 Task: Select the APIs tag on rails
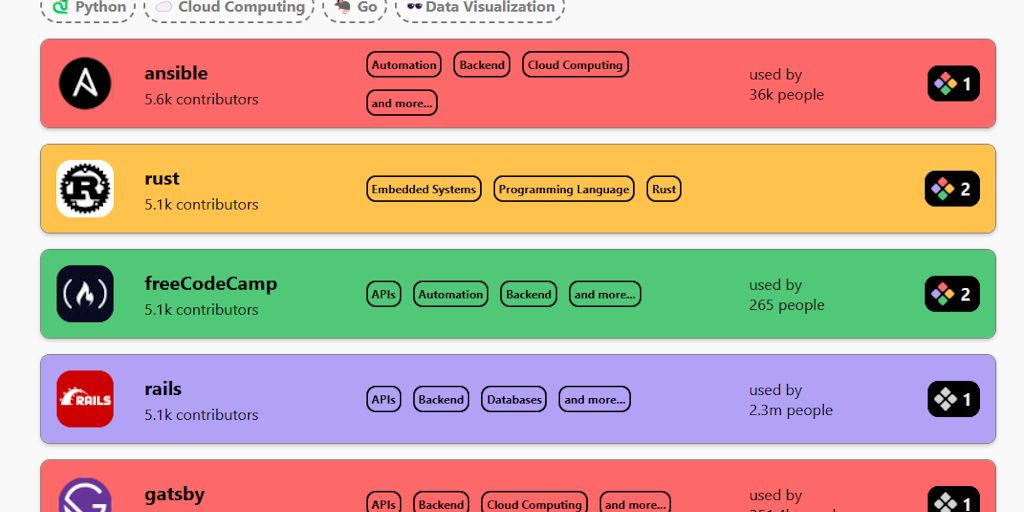[x=383, y=400]
